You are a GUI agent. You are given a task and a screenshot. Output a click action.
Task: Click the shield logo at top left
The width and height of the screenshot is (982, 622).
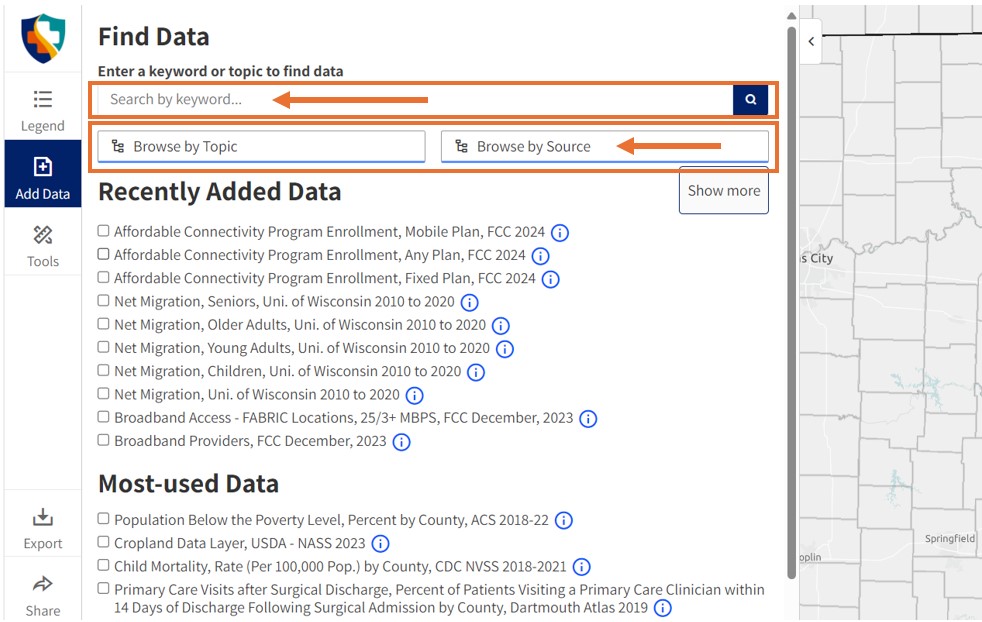43,37
